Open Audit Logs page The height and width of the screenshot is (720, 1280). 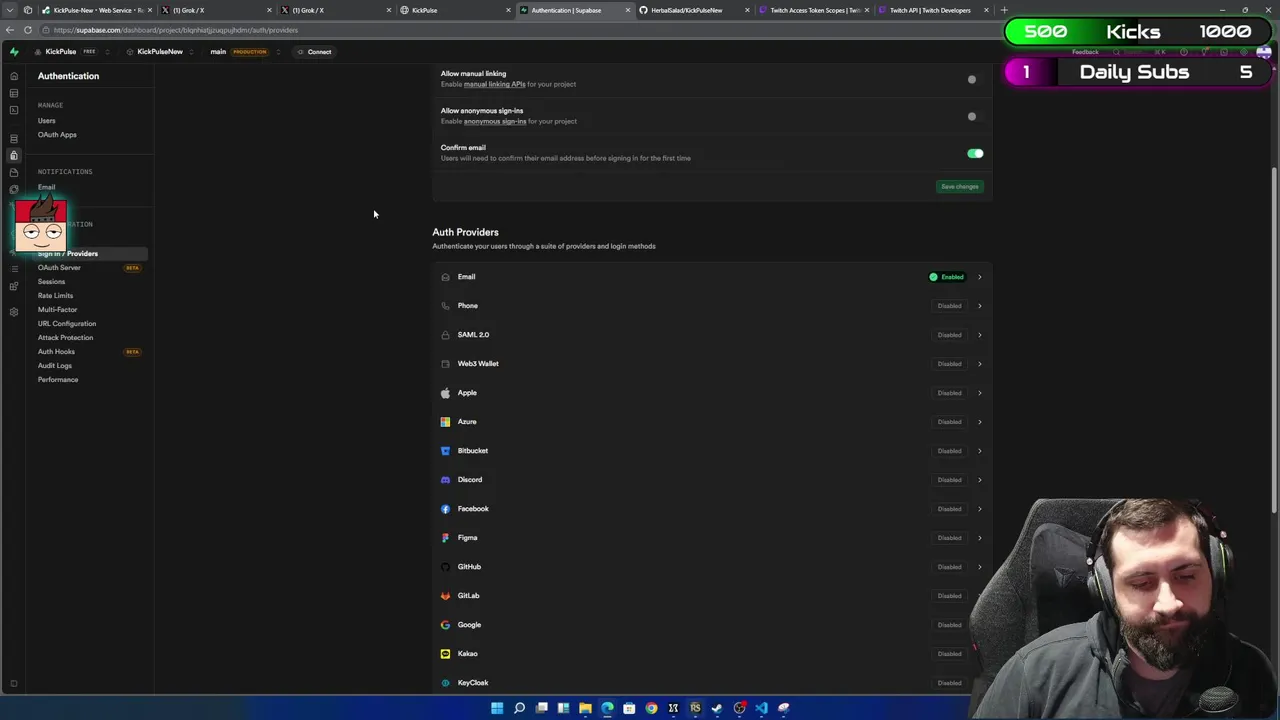tap(55, 366)
